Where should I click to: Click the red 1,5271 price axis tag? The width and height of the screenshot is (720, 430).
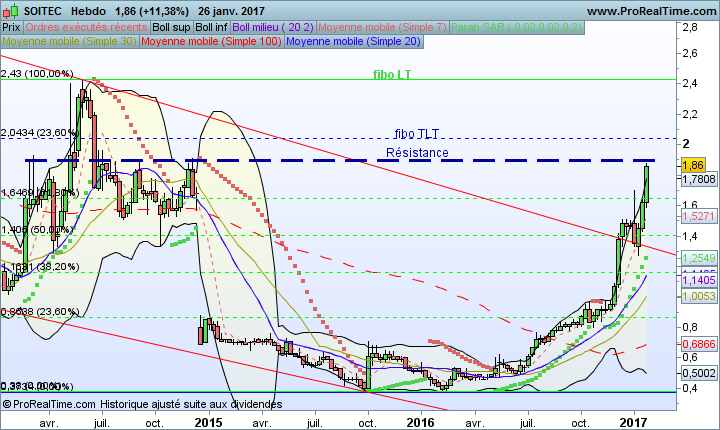tap(699, 216)
